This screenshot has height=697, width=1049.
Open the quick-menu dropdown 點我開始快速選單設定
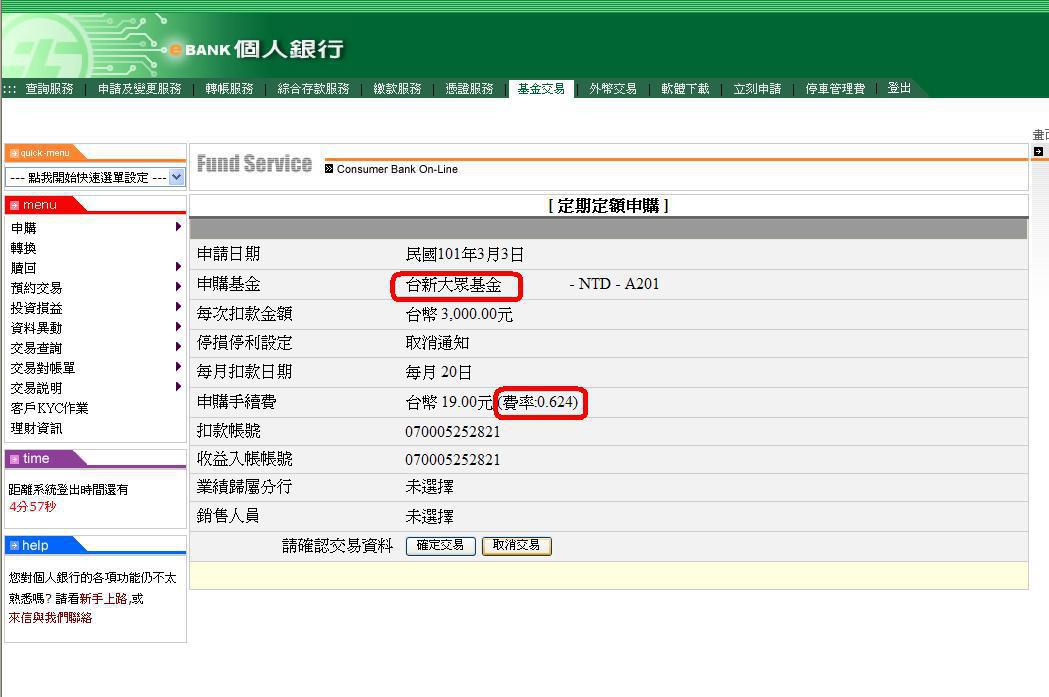point(94,177)
